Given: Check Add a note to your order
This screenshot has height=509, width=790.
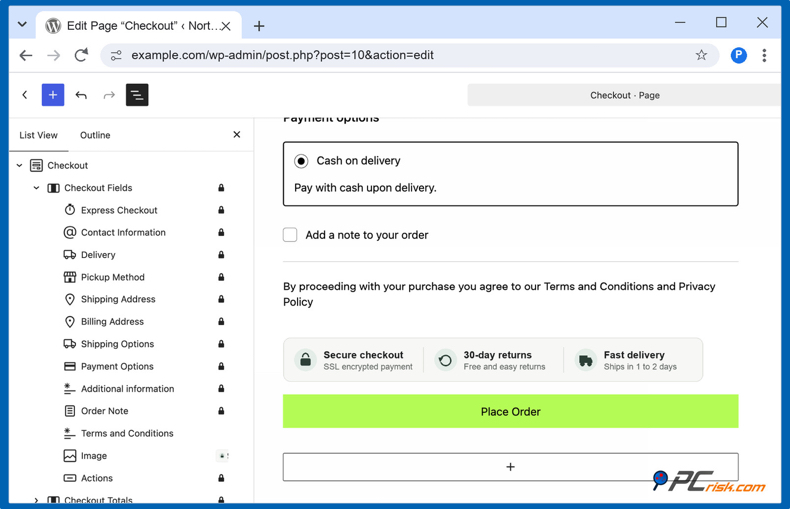Looking at the screenshot, I should (290, 235).
